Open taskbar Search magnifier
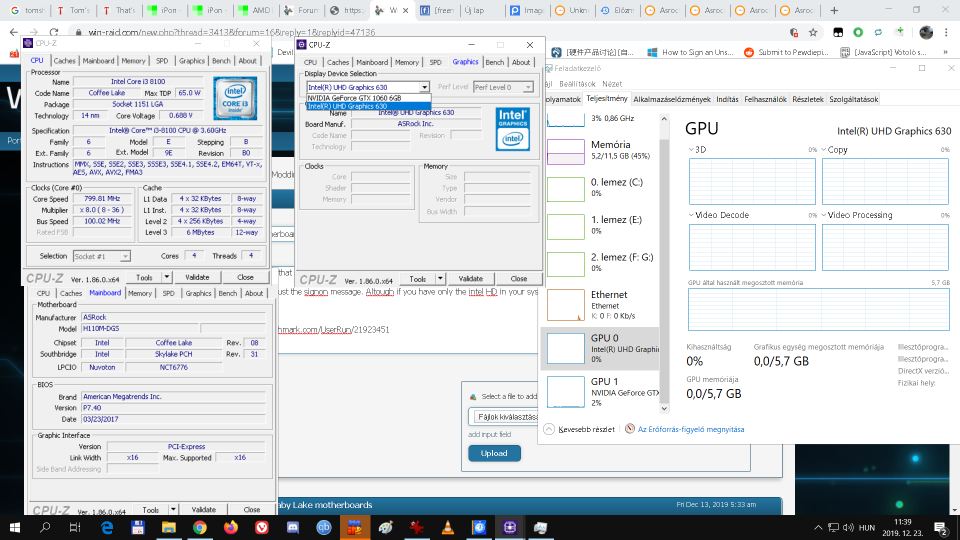The height and width of the screenshot is (540, 960). [45, 527]
